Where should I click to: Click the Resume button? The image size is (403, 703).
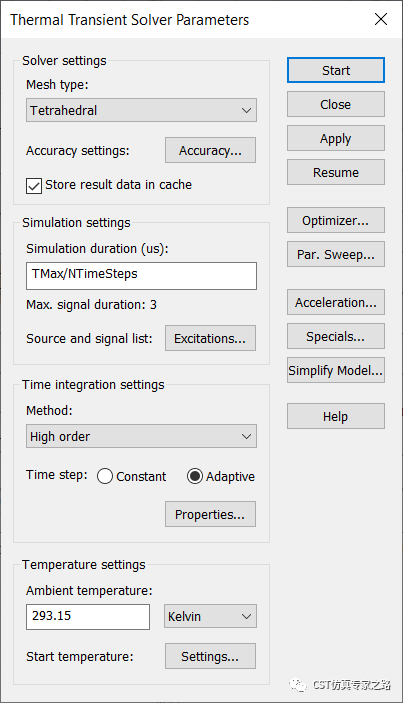pyautogui.click(x=336, y=172)
